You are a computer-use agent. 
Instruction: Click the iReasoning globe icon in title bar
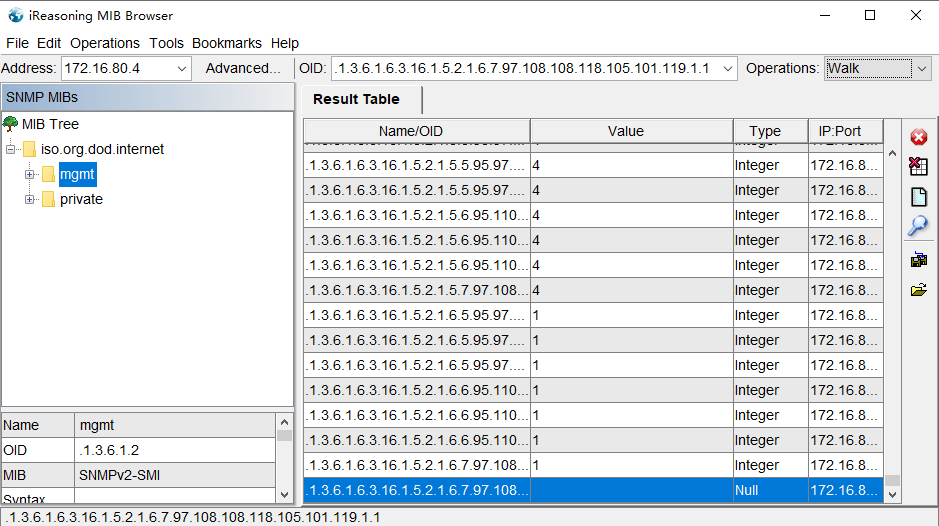(15, 16)
